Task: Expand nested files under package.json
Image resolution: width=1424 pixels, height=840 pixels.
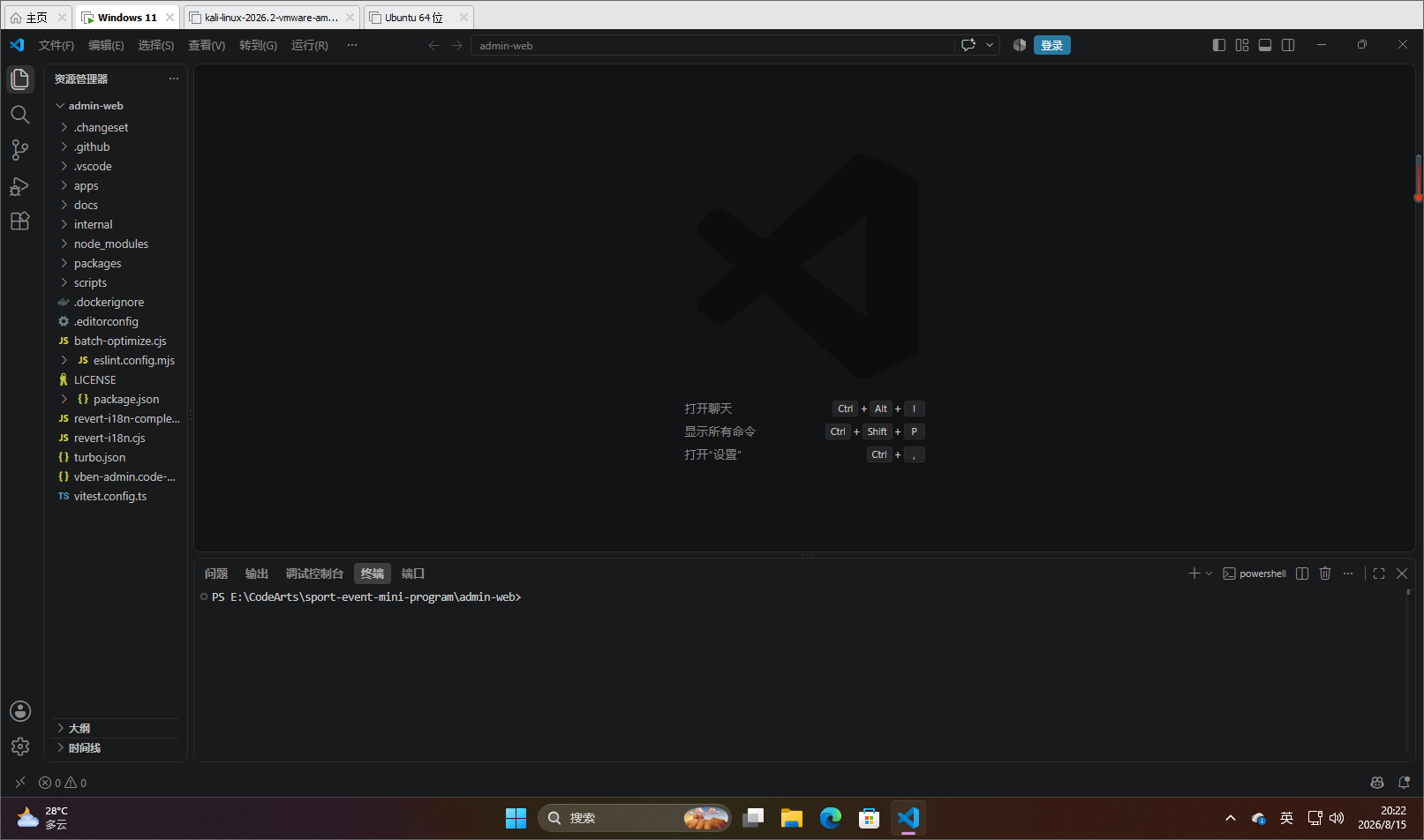Action: 64,400
